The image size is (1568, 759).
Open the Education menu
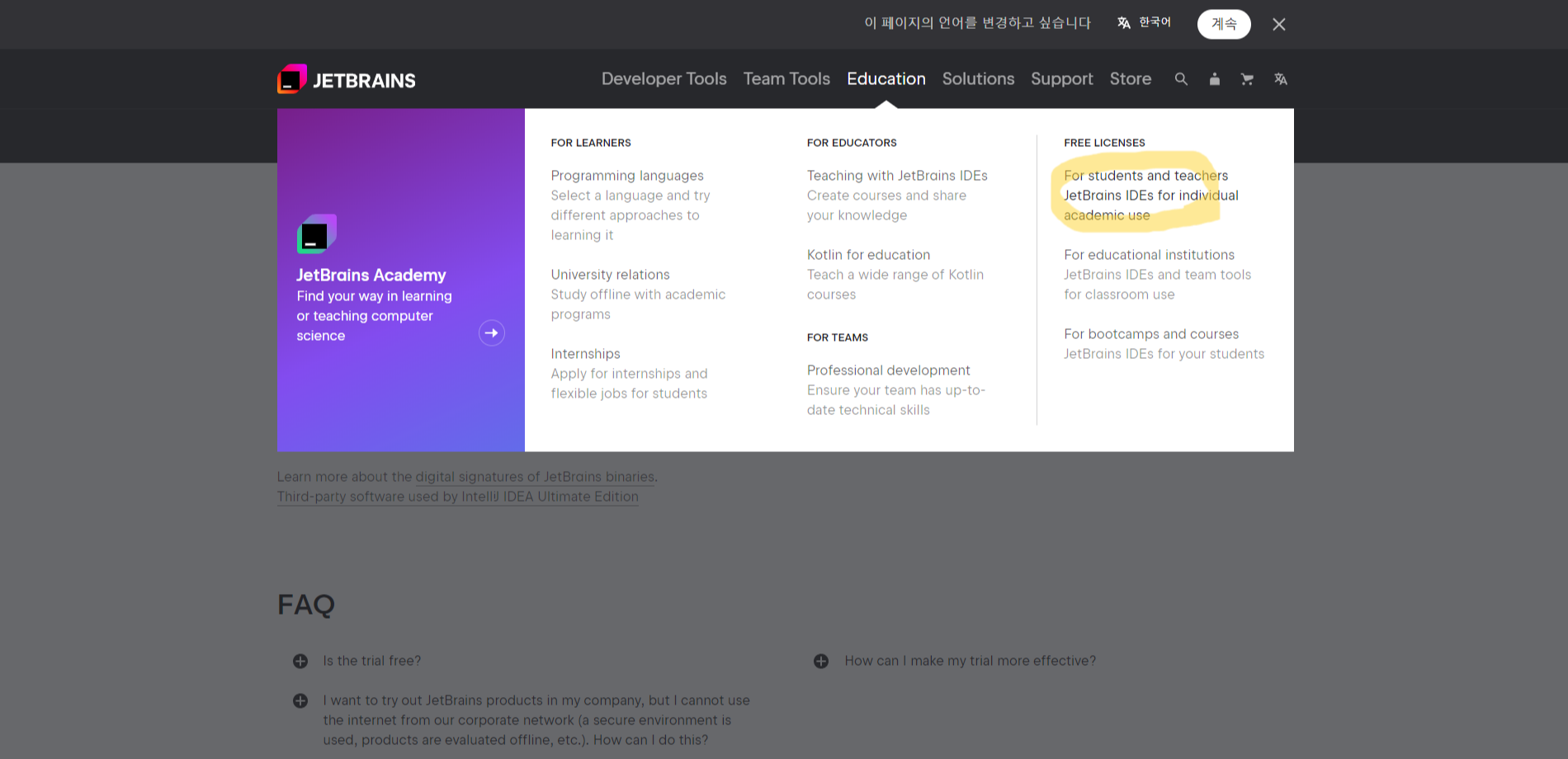pyautogui.click(x=886, y=79)
